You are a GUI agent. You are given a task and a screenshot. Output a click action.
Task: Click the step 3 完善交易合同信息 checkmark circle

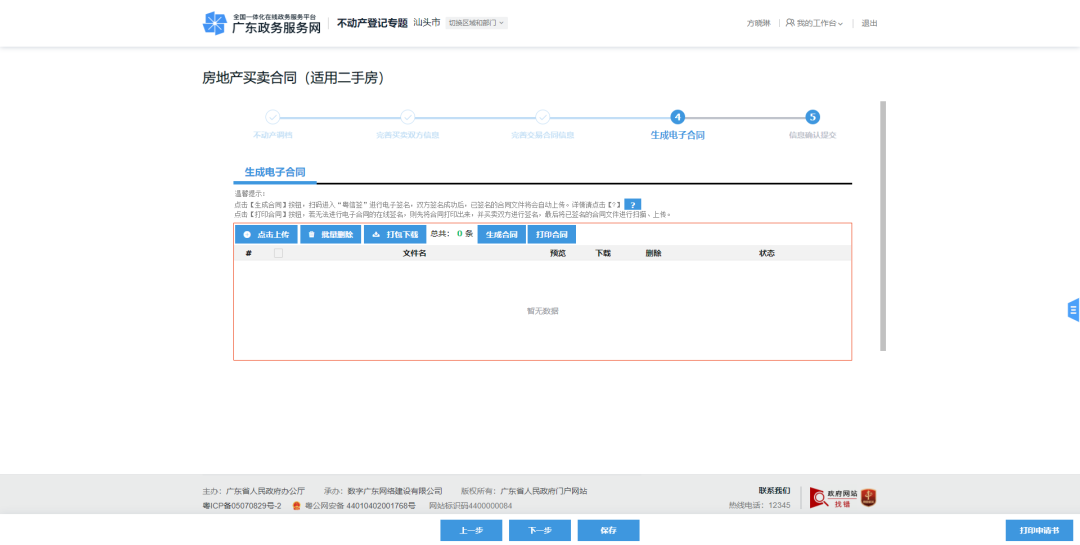543,117
